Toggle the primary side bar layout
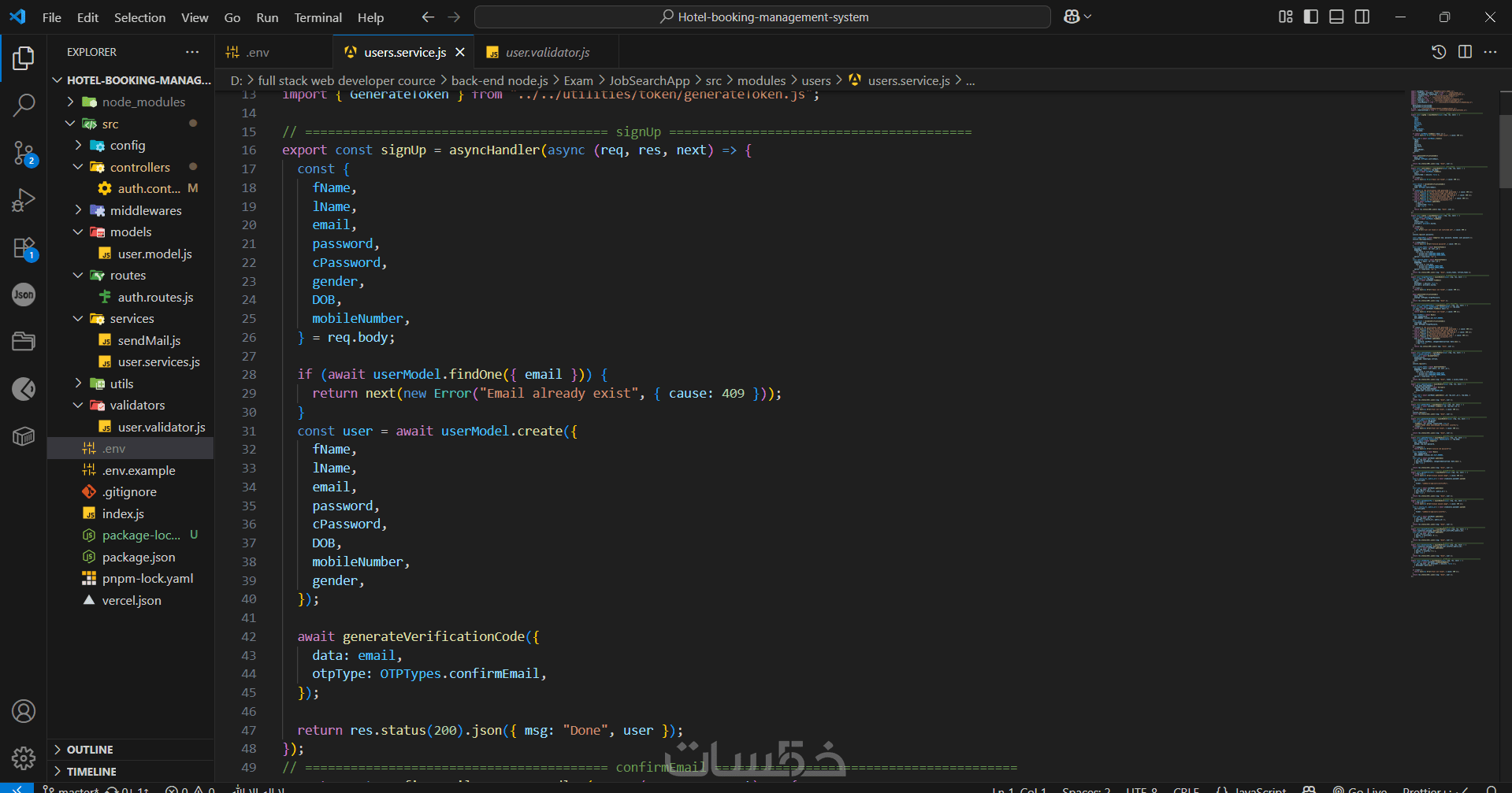 click(1311, 17)
